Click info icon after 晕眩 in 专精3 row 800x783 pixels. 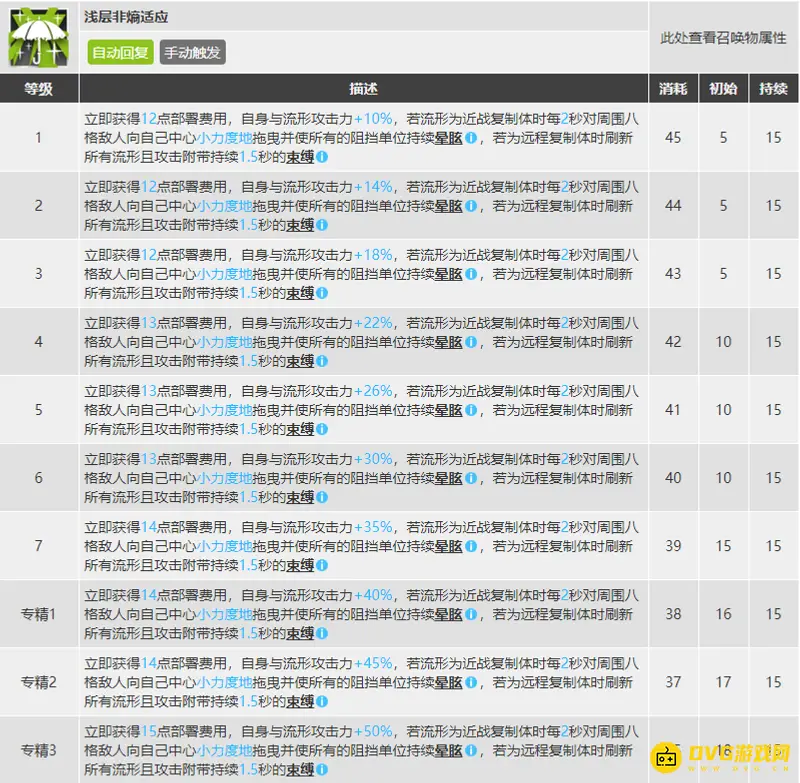(471, 750)
